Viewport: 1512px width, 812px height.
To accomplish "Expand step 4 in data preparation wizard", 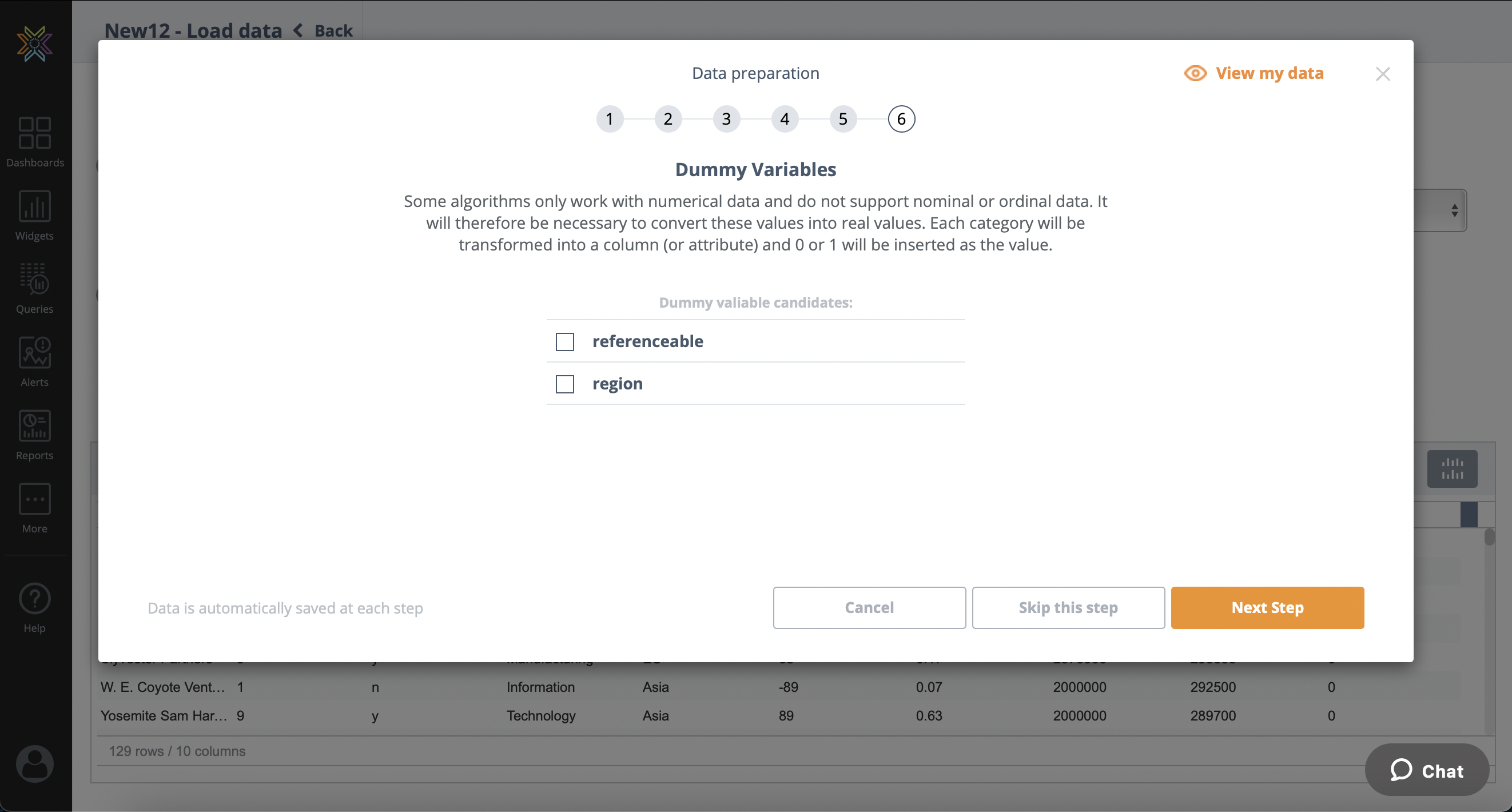I will click(784, 119).
